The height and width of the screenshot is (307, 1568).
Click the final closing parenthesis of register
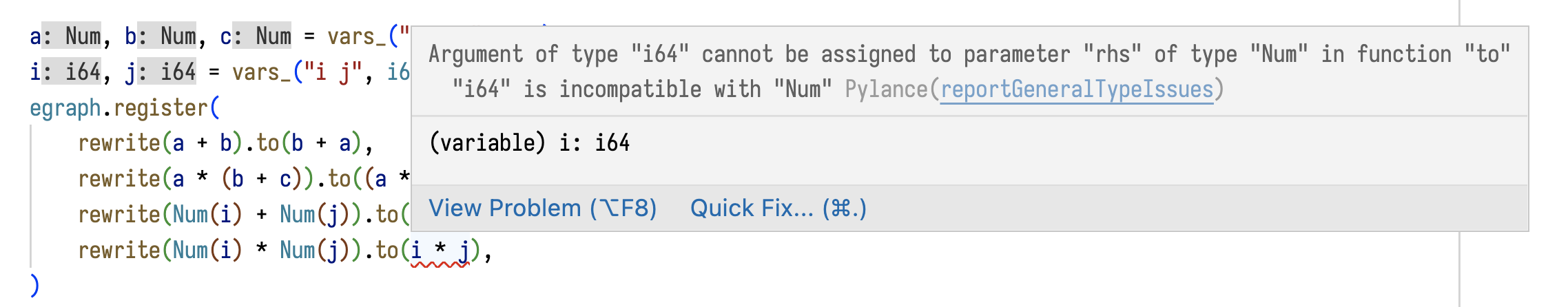34,285
